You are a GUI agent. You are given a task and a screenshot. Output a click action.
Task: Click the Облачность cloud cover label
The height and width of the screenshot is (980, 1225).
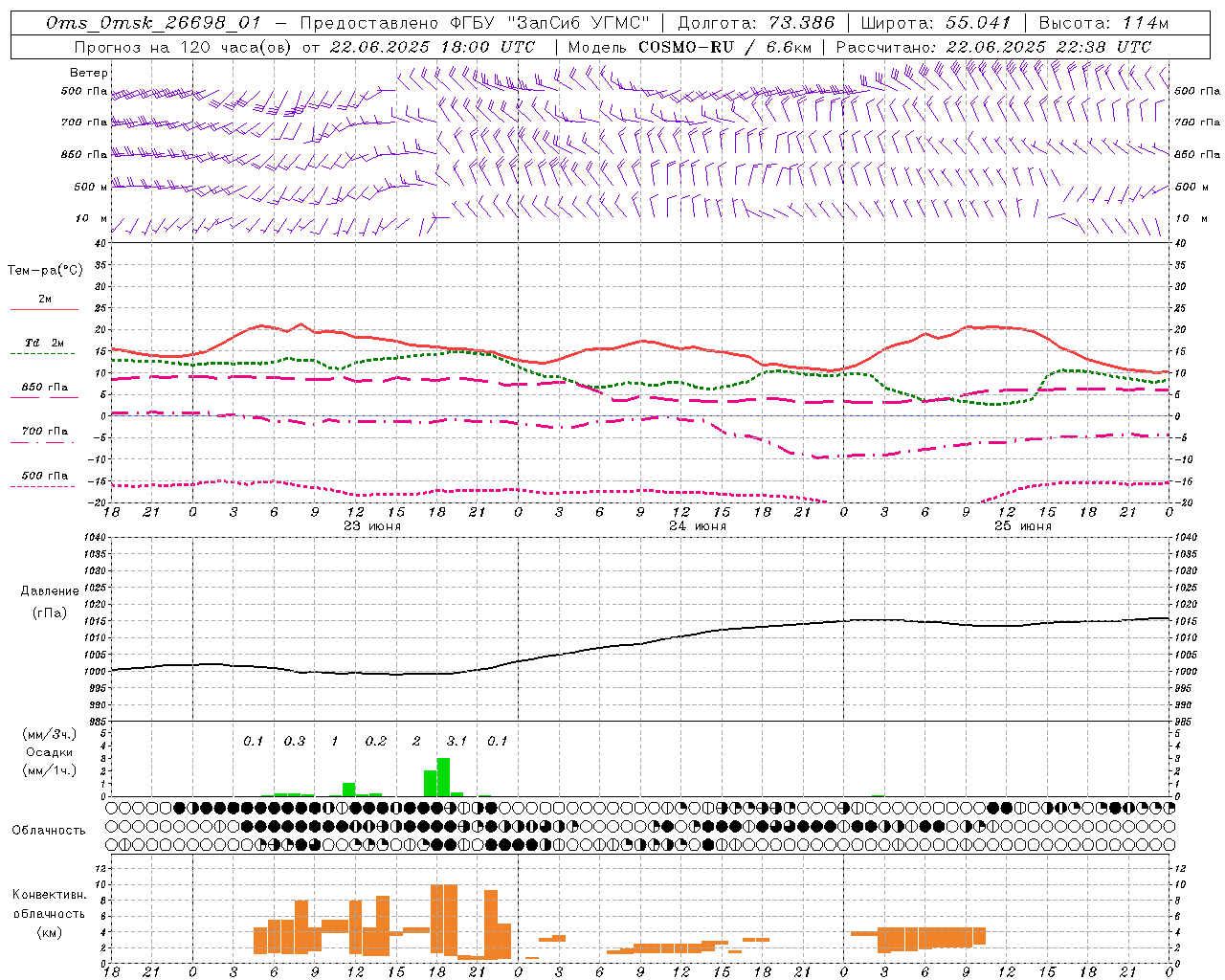(x=49, y=831)
